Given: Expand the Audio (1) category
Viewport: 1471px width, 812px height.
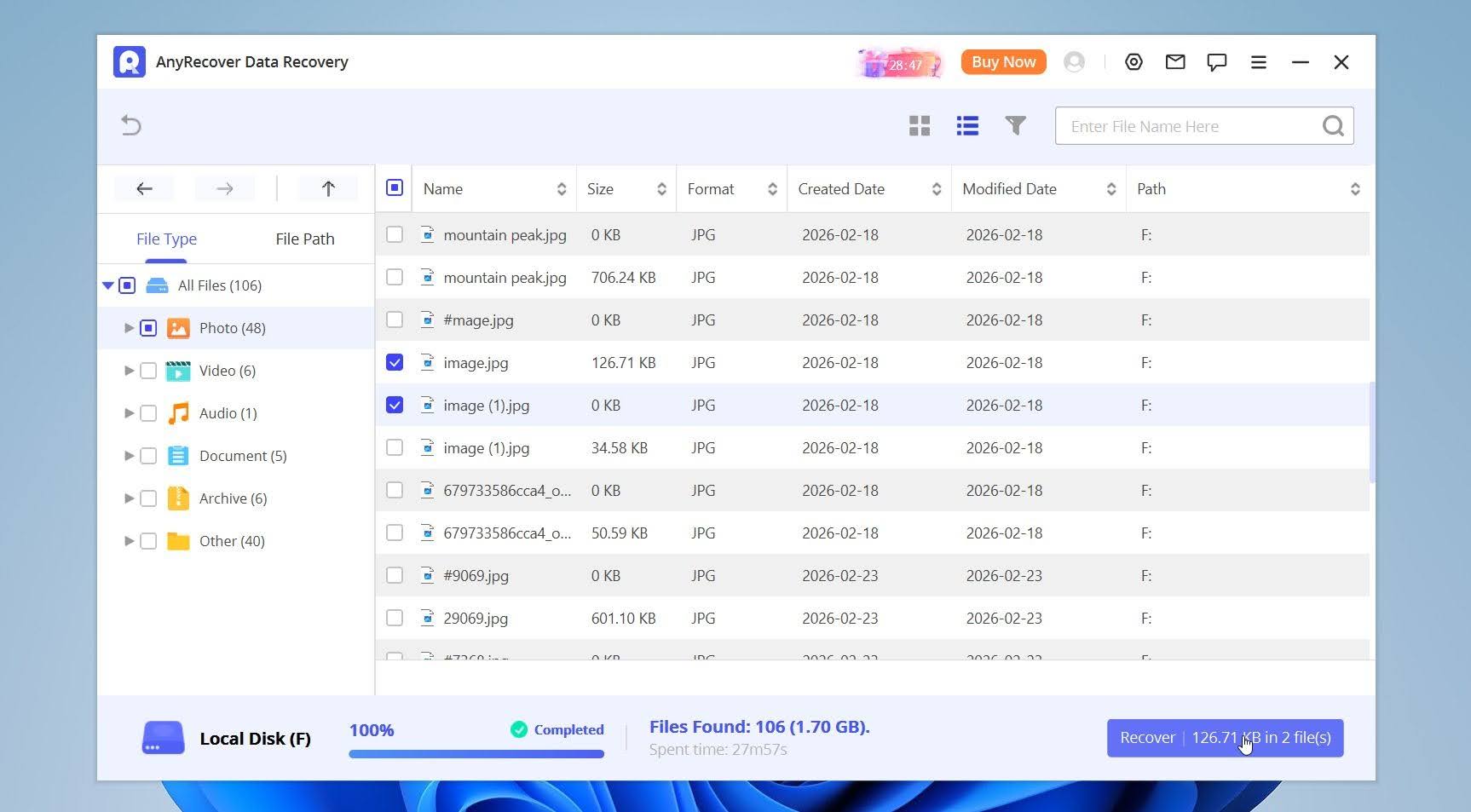Looking at the screenshot, I should (x=129, y=413).
